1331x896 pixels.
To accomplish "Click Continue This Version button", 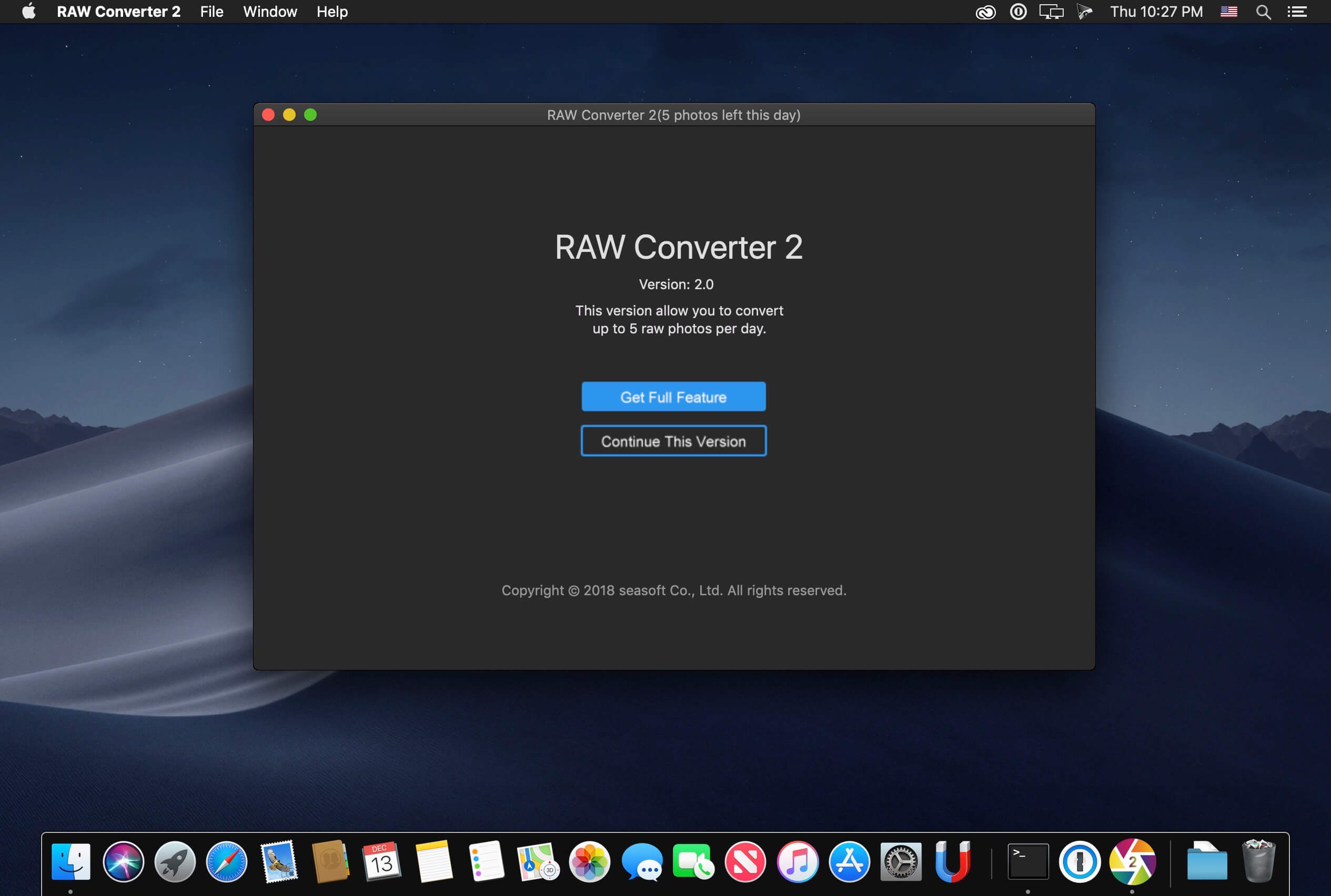I will coord(673,441).
